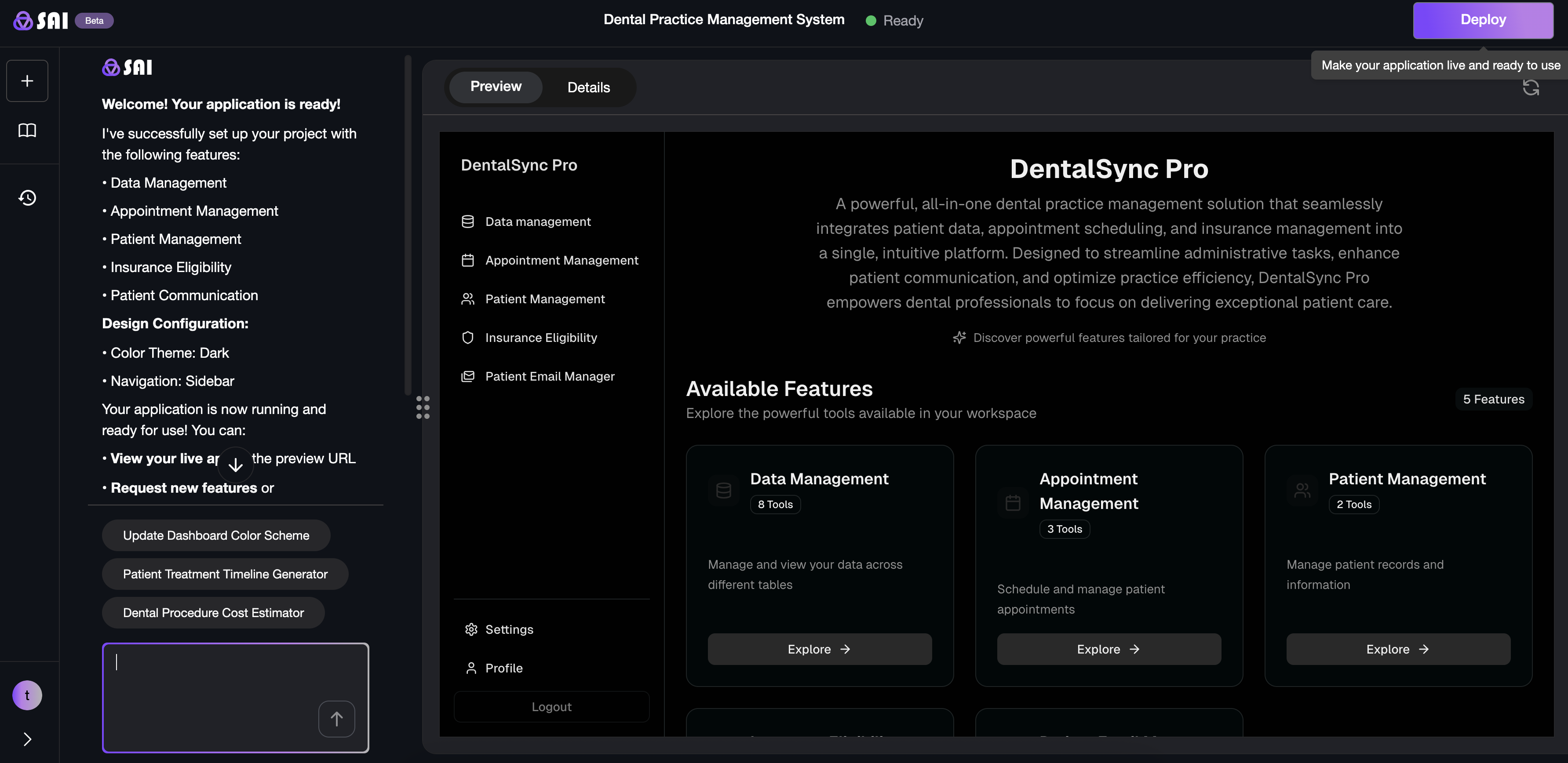
Task: Open Settings in DentalSync sidebar
Action: click(509, 630)
